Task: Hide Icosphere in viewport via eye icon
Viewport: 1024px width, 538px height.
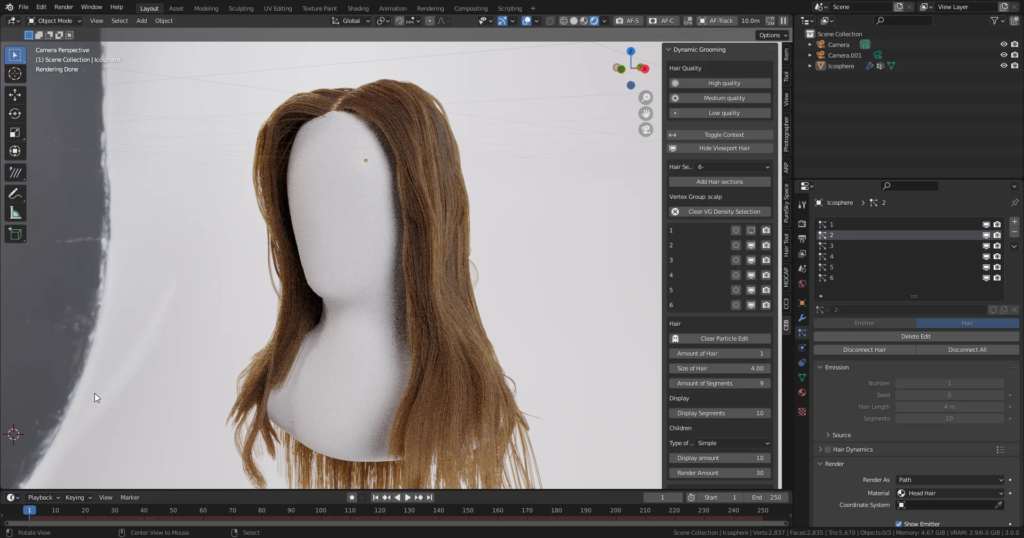Action: coord(1003,66)
